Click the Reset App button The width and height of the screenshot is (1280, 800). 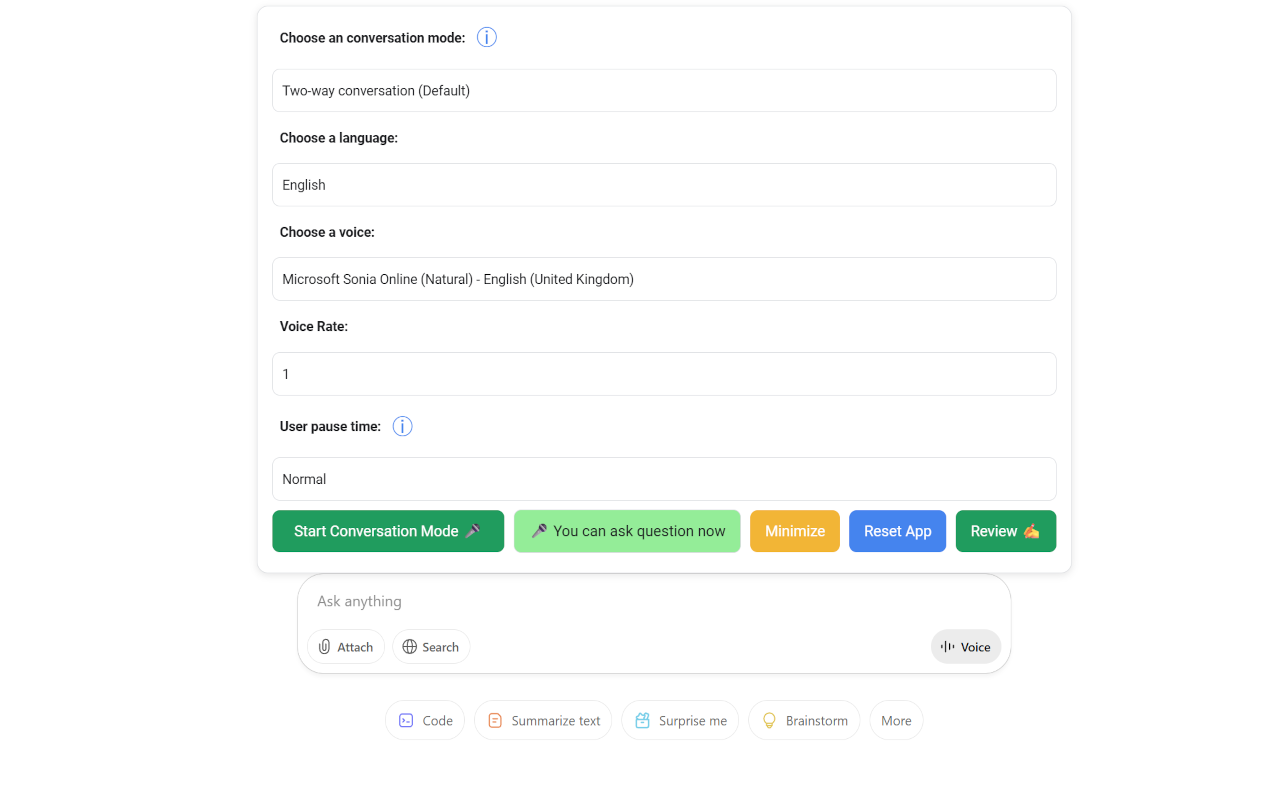point(897,531)
